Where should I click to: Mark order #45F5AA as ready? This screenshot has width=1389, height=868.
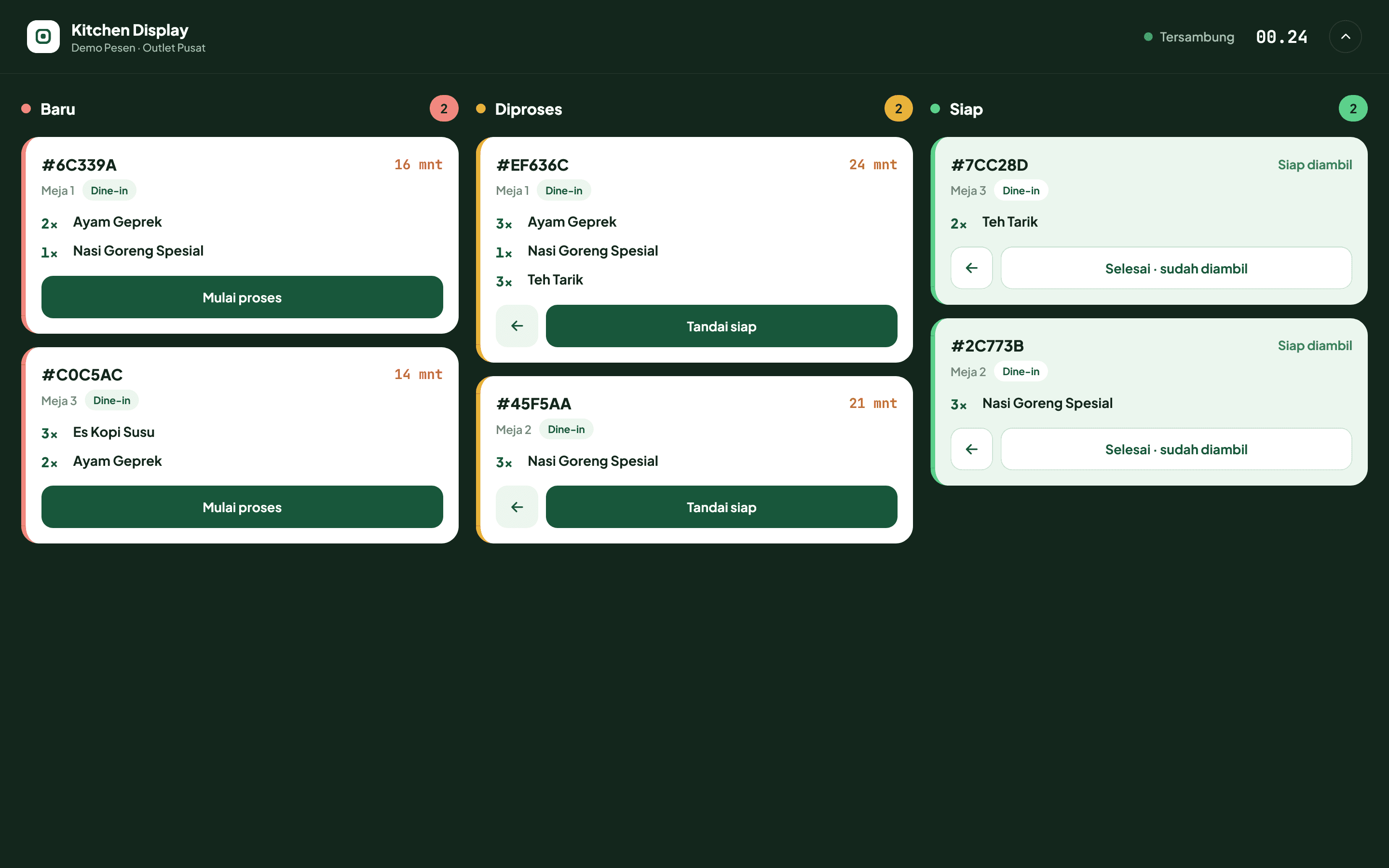tap(722, 507)
